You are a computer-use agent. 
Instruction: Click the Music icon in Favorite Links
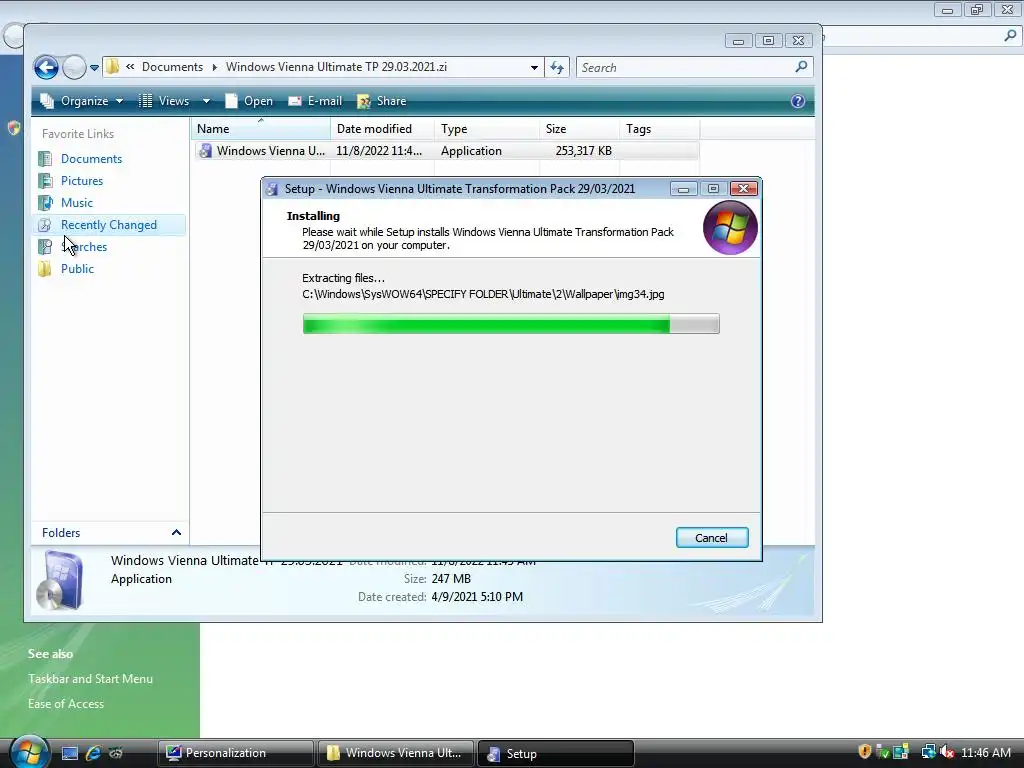coord(45,203)
